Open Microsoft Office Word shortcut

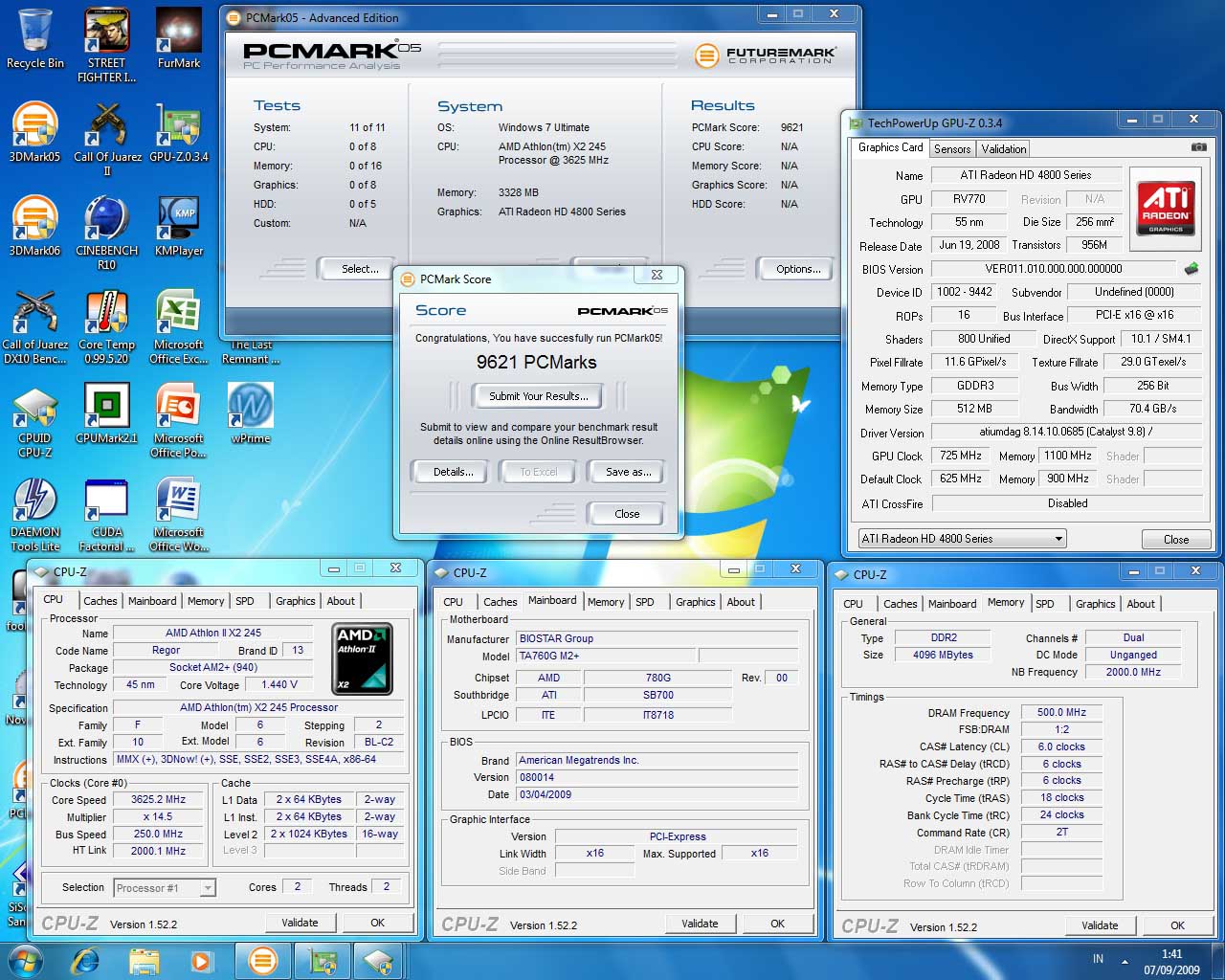pos(179,514)
